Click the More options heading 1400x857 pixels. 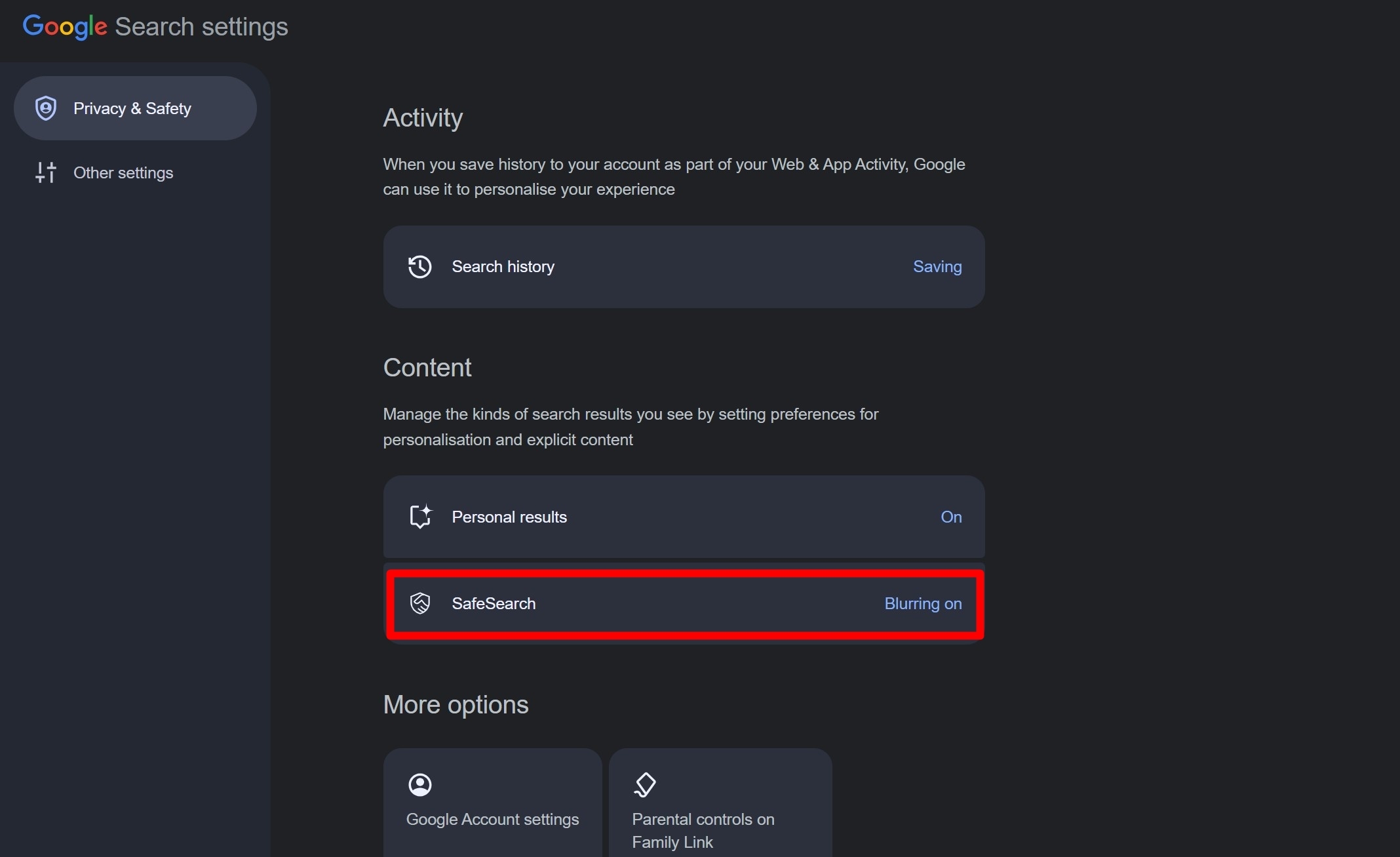tap(456, 705)
